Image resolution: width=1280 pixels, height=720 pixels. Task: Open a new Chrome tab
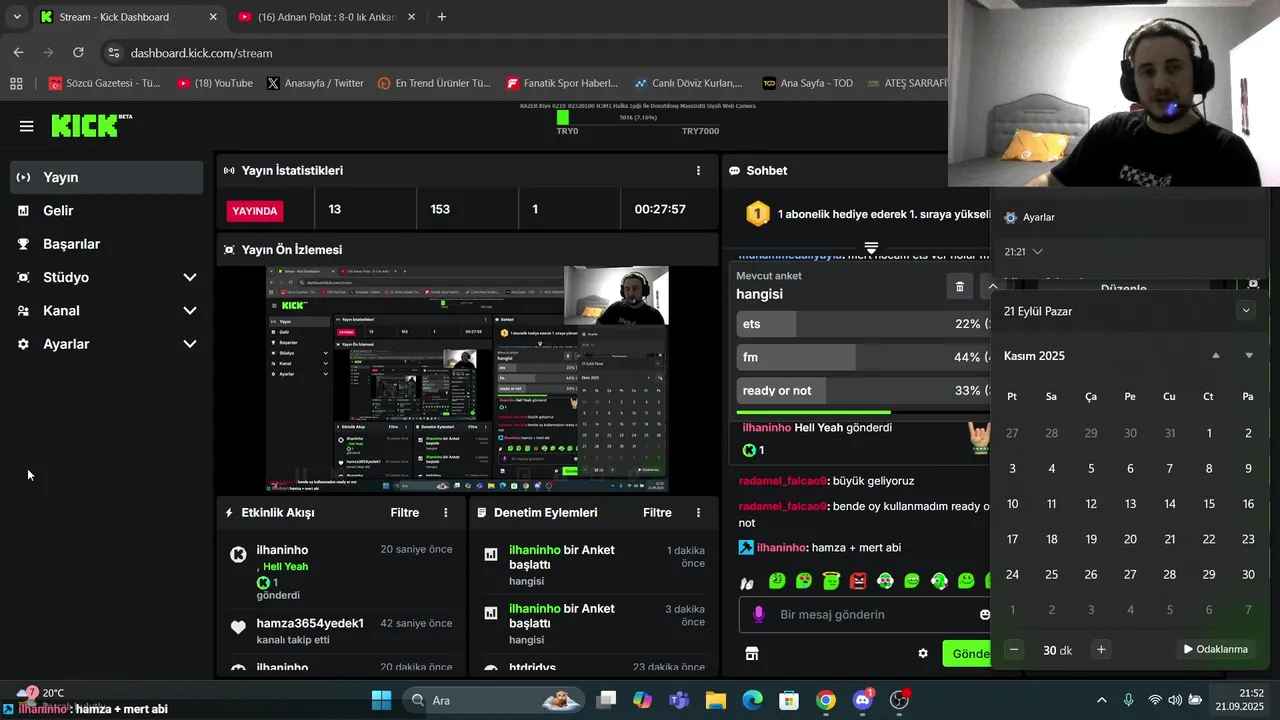click(x=442, y=17)
